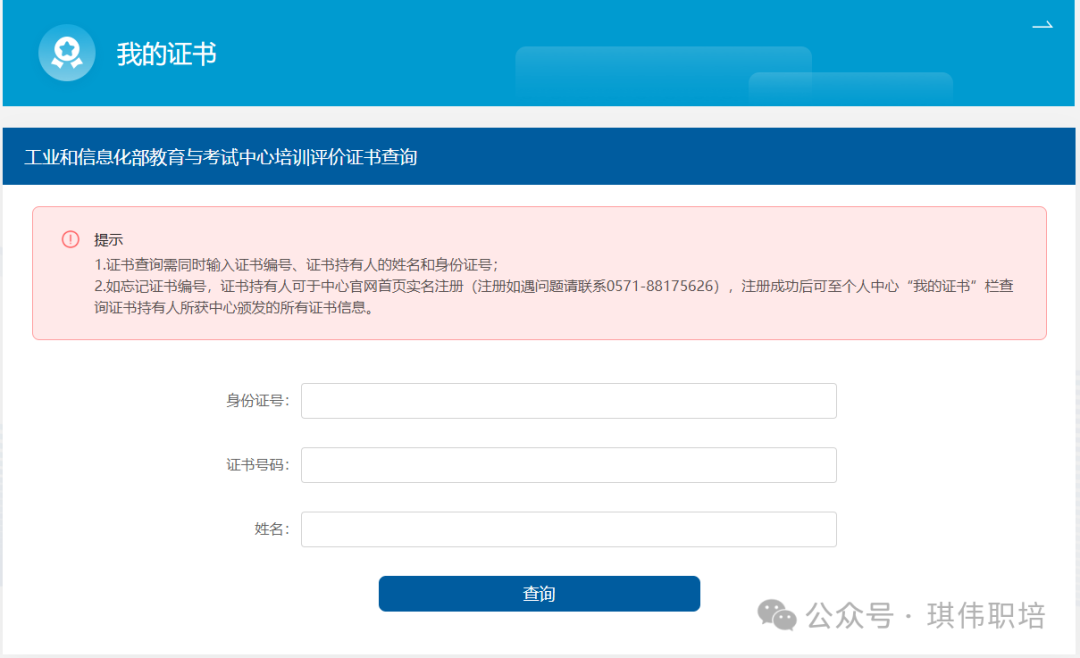
Task: Click the 证书号码 field label
Action: pyautogui.click(x=258, y=465)
